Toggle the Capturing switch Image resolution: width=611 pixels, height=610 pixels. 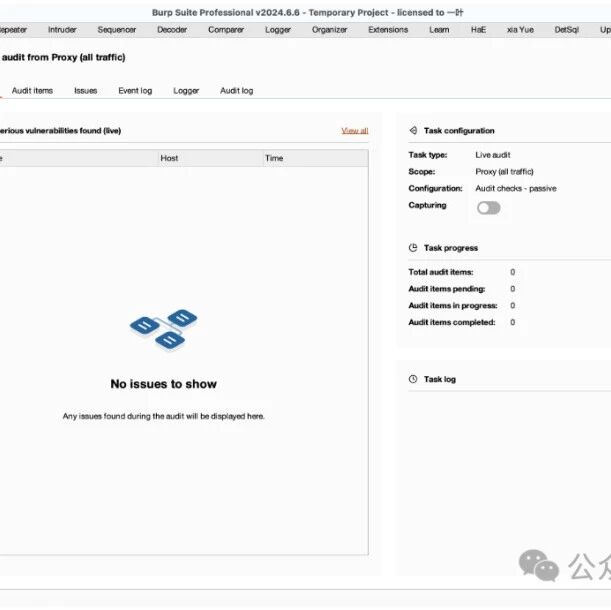point(488,208)
